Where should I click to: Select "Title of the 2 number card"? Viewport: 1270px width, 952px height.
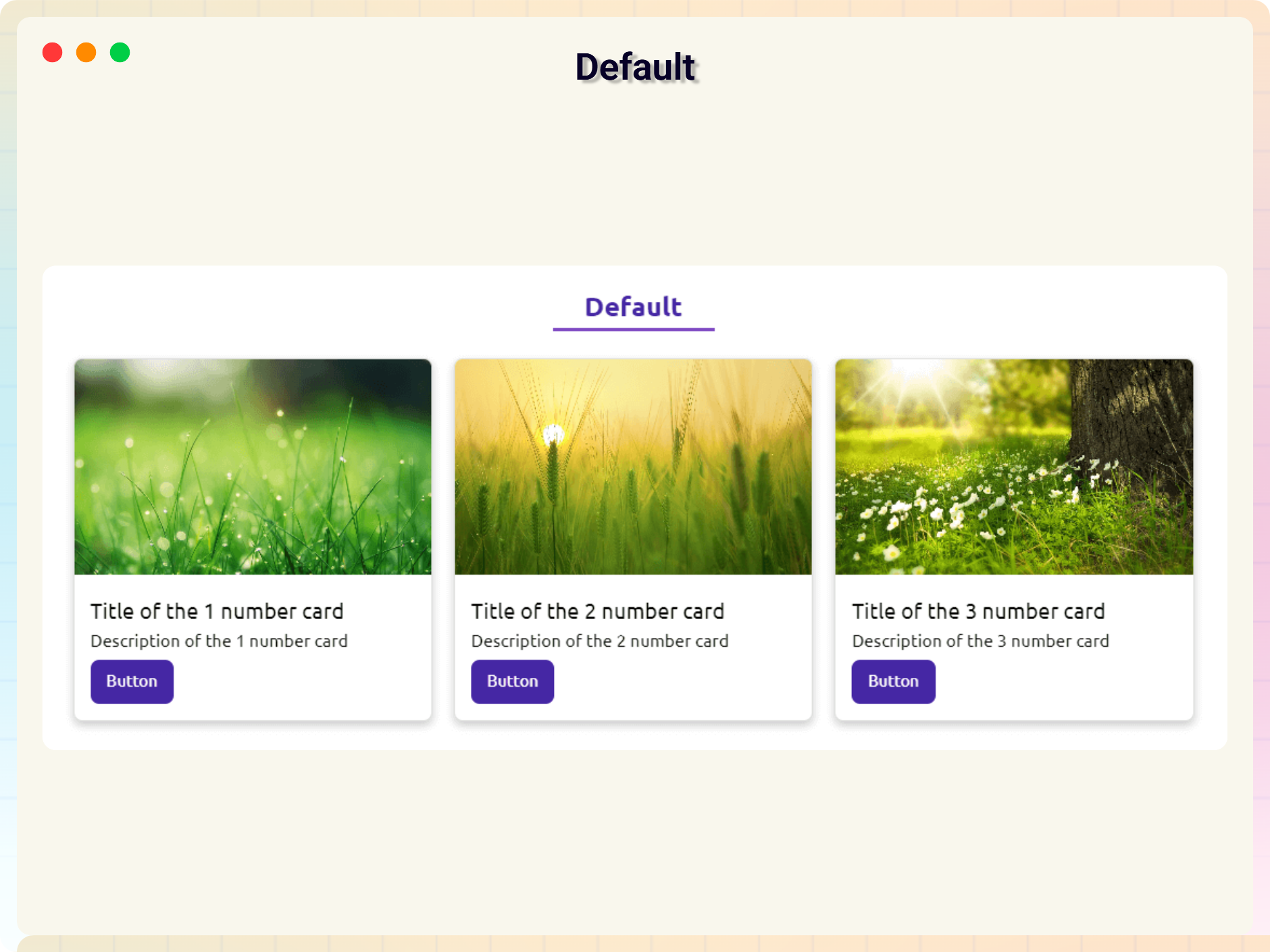597,611
